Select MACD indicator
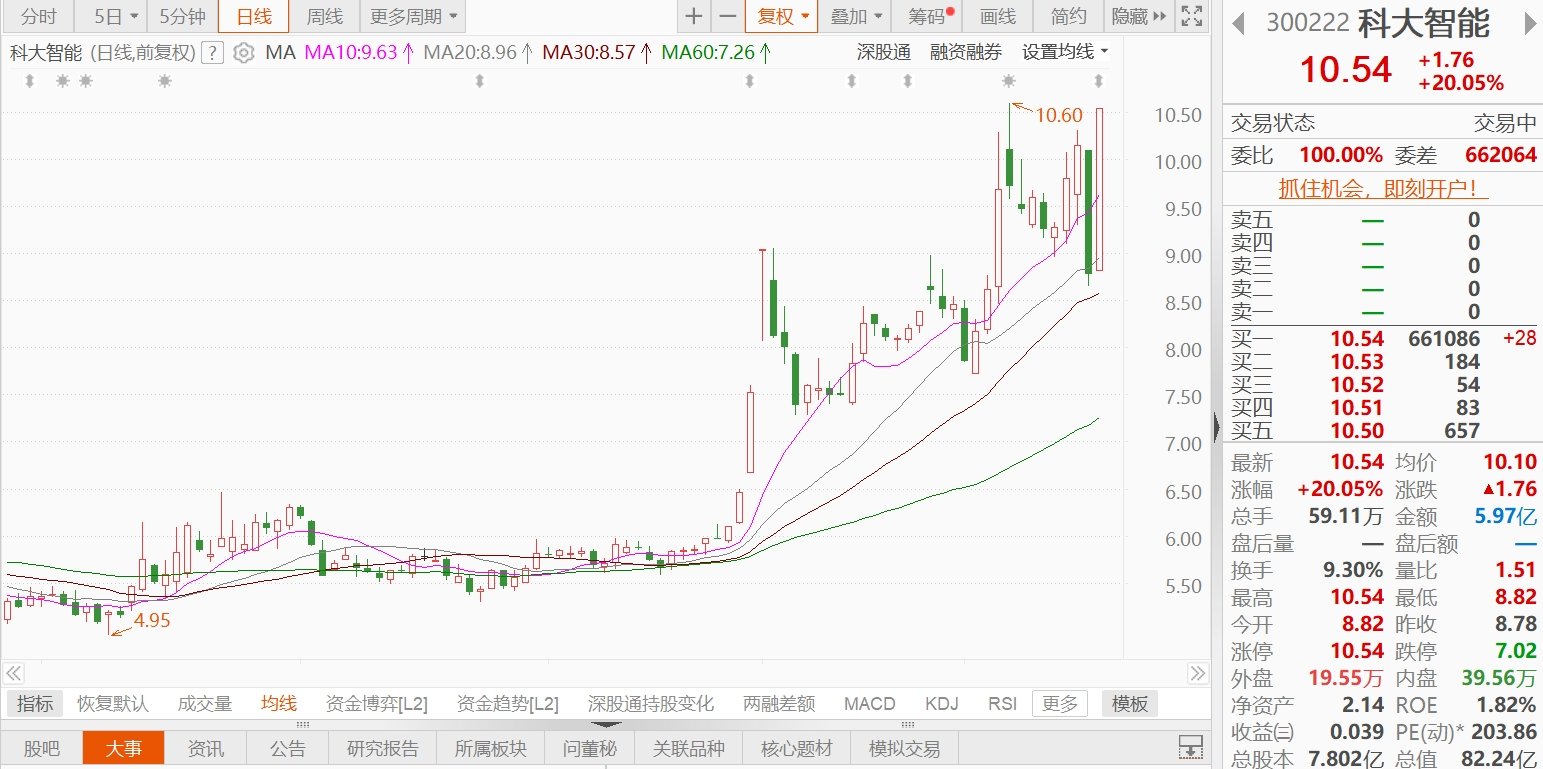 click(x=870, y=703)
